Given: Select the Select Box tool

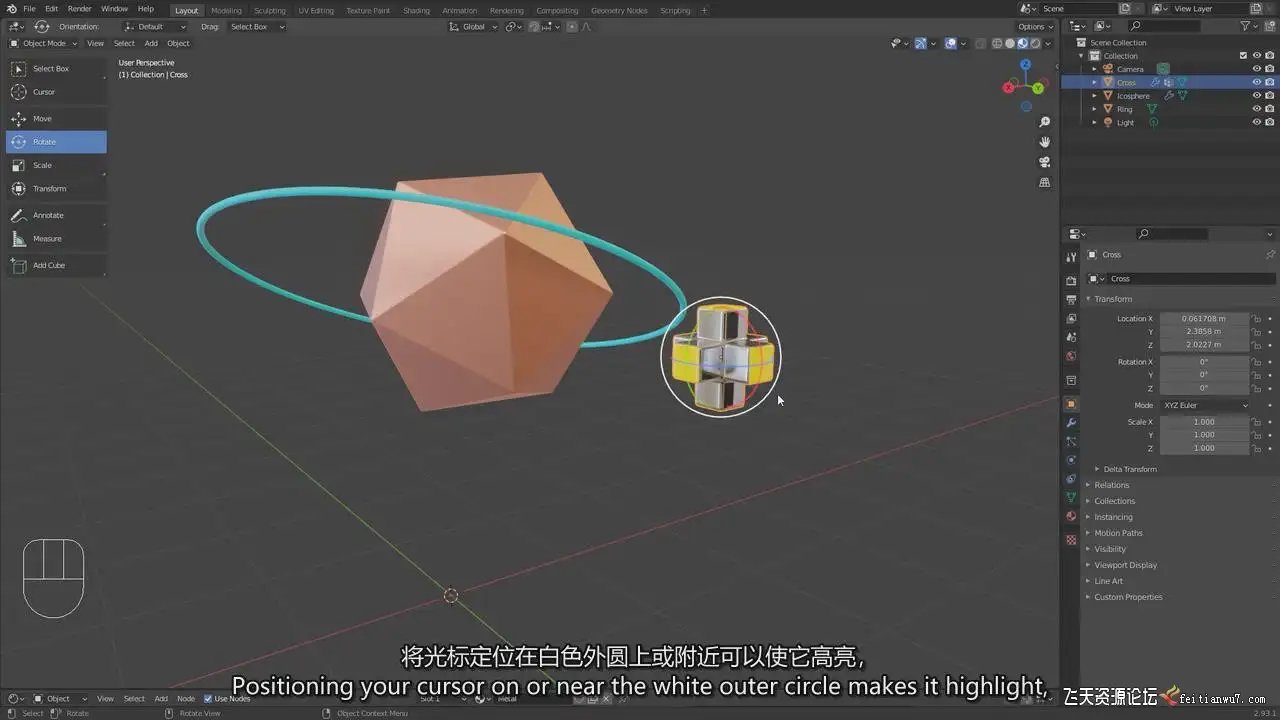Looking at the screenshot, I should click(x=56, y=69).
